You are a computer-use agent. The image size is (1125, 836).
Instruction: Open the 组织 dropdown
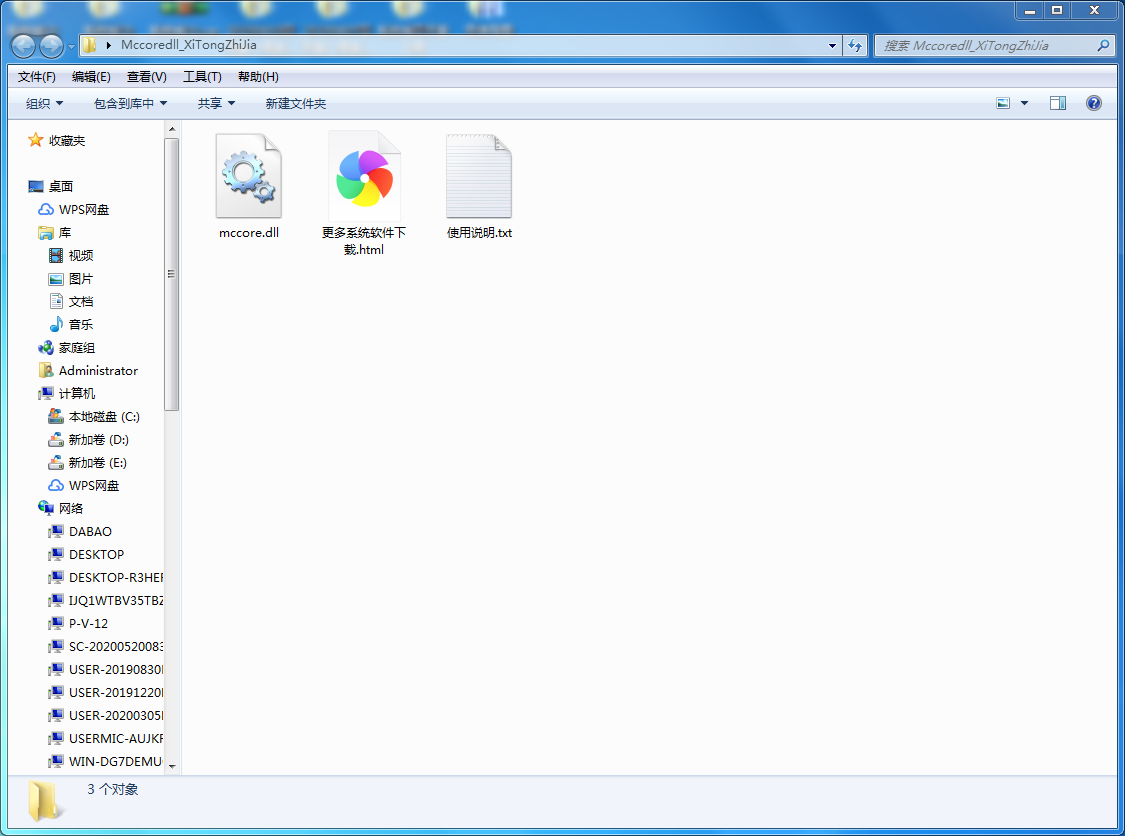(x=44, y=103)
